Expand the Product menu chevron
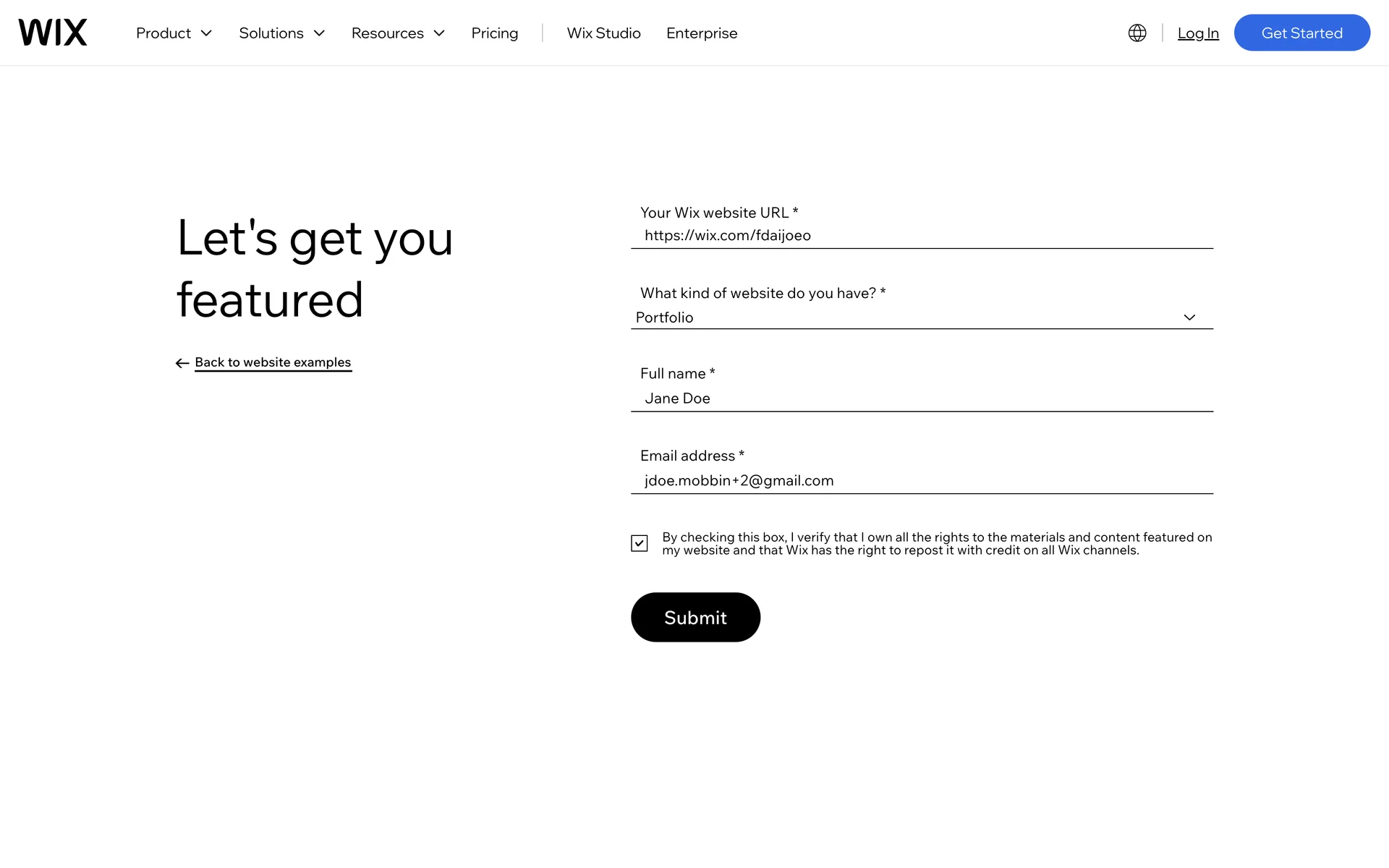The width and height of the screenshot is (1389, 868). coord(206,33)
